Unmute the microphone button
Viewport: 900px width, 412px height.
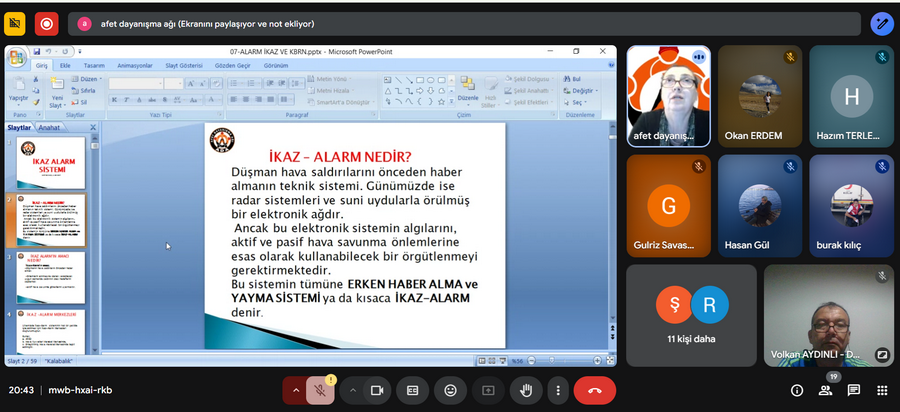pos(320,391)
